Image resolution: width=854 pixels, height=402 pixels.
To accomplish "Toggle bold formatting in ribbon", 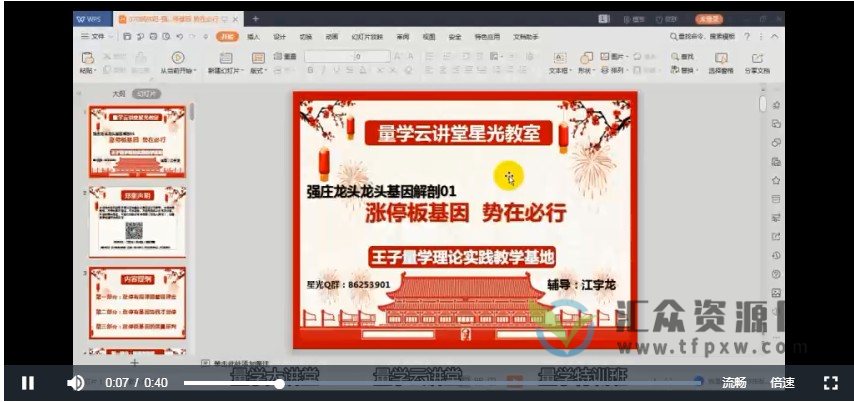I will tap(310, 70).
